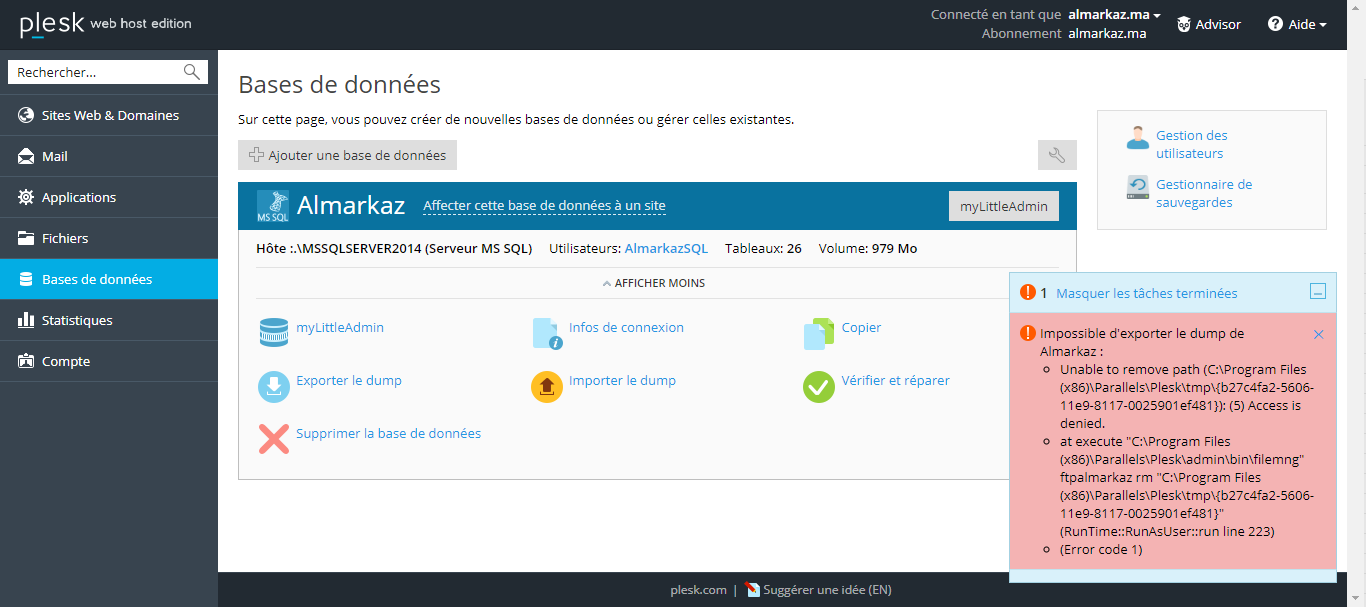Open the almarkaz.ma user dropdown
Screen dimensions: 1366x607
tap(1114, 15)
